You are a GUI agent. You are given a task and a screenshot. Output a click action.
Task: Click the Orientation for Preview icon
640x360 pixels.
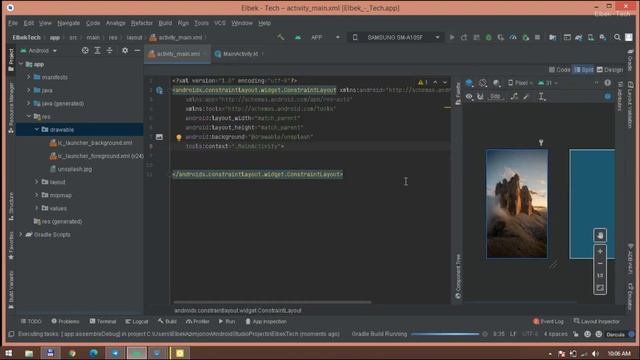coord(483,83)
